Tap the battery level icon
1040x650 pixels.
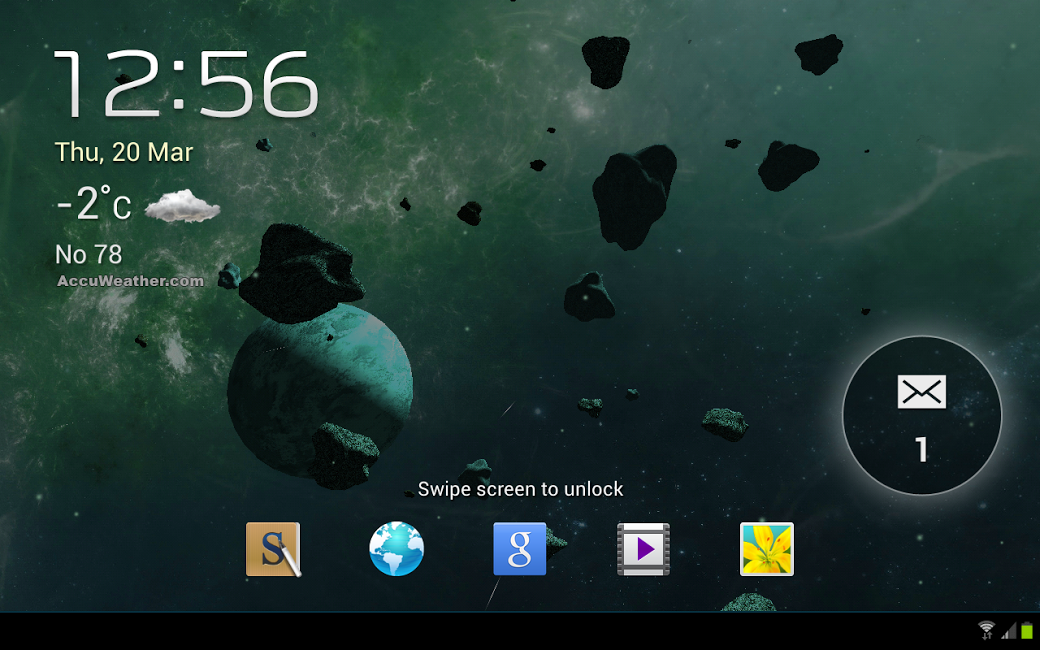tap(1027, 630)
